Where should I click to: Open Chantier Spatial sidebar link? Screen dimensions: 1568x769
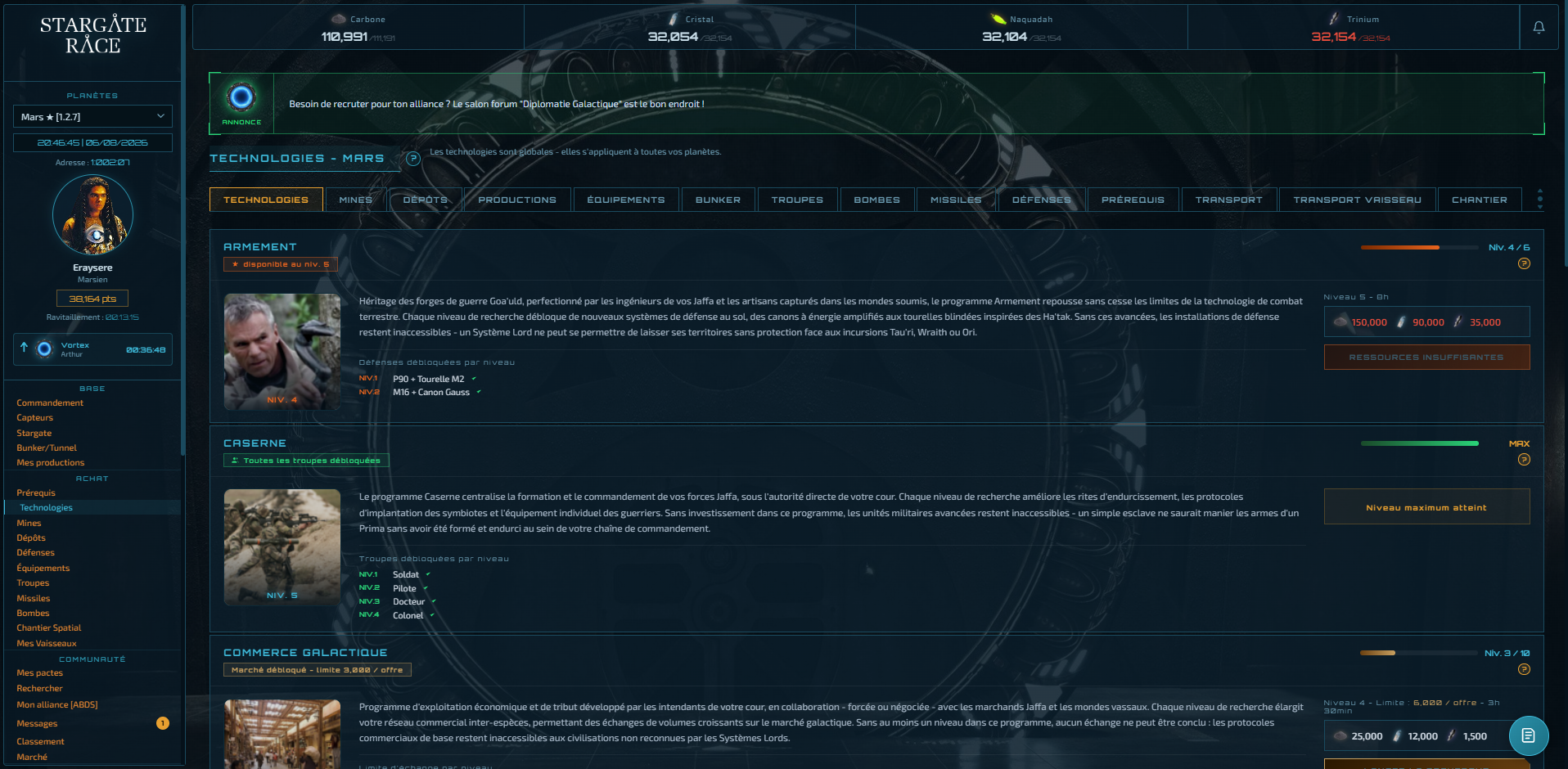(x=49, y=627)
